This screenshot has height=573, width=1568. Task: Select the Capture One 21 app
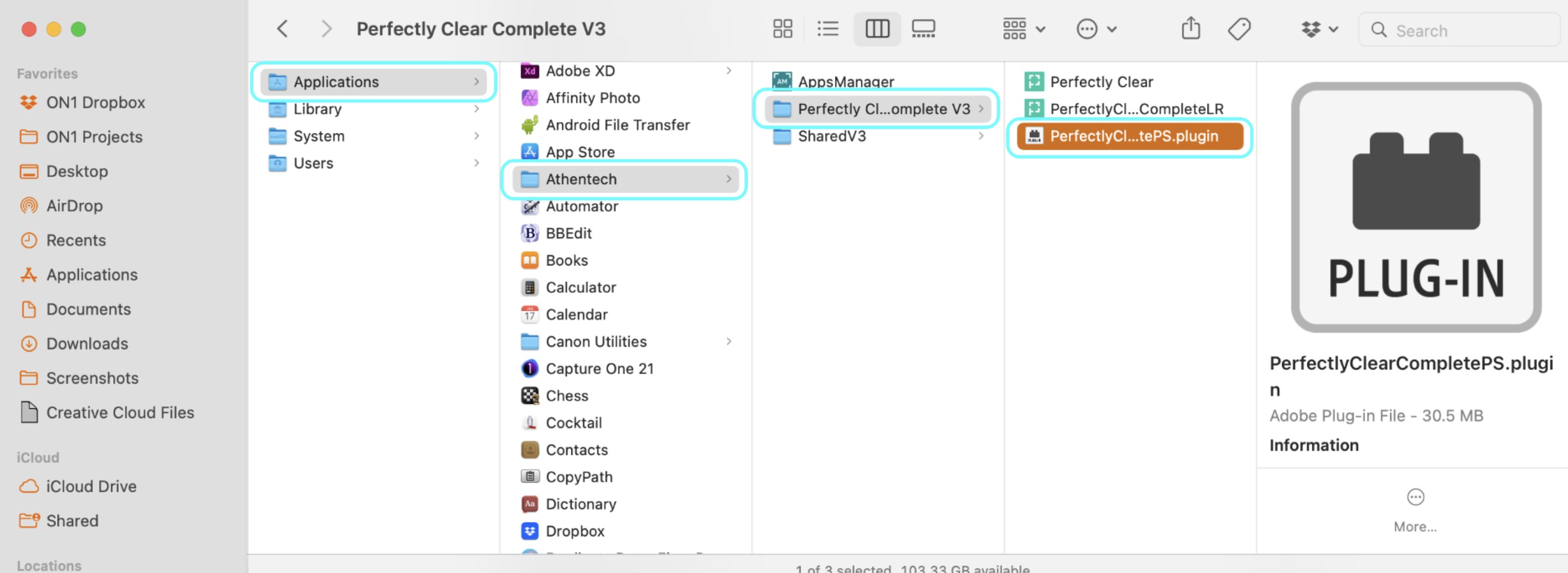pyautogui.click(x=599, y=368)
